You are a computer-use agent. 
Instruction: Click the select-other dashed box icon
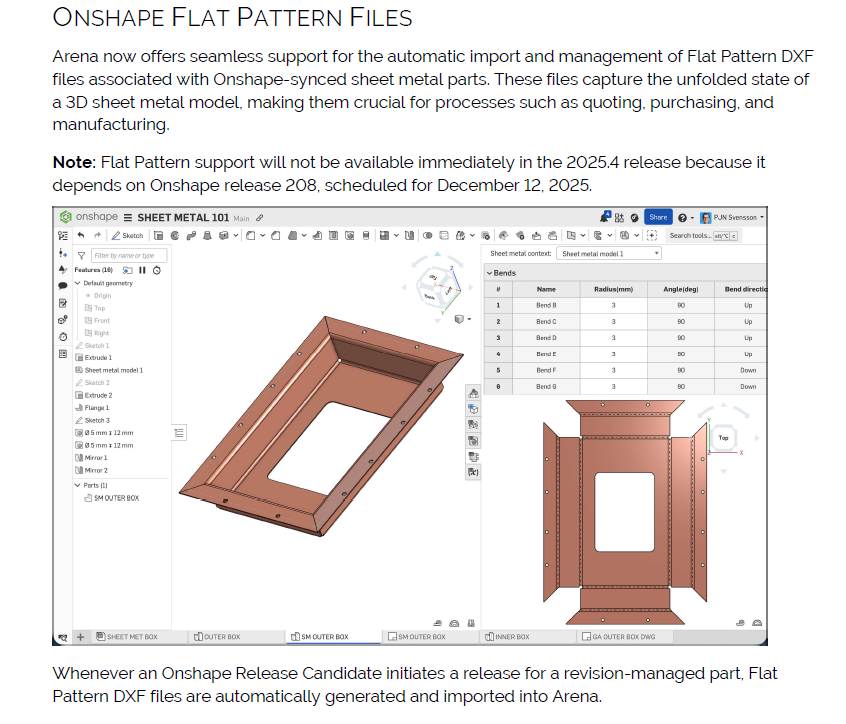652,235
